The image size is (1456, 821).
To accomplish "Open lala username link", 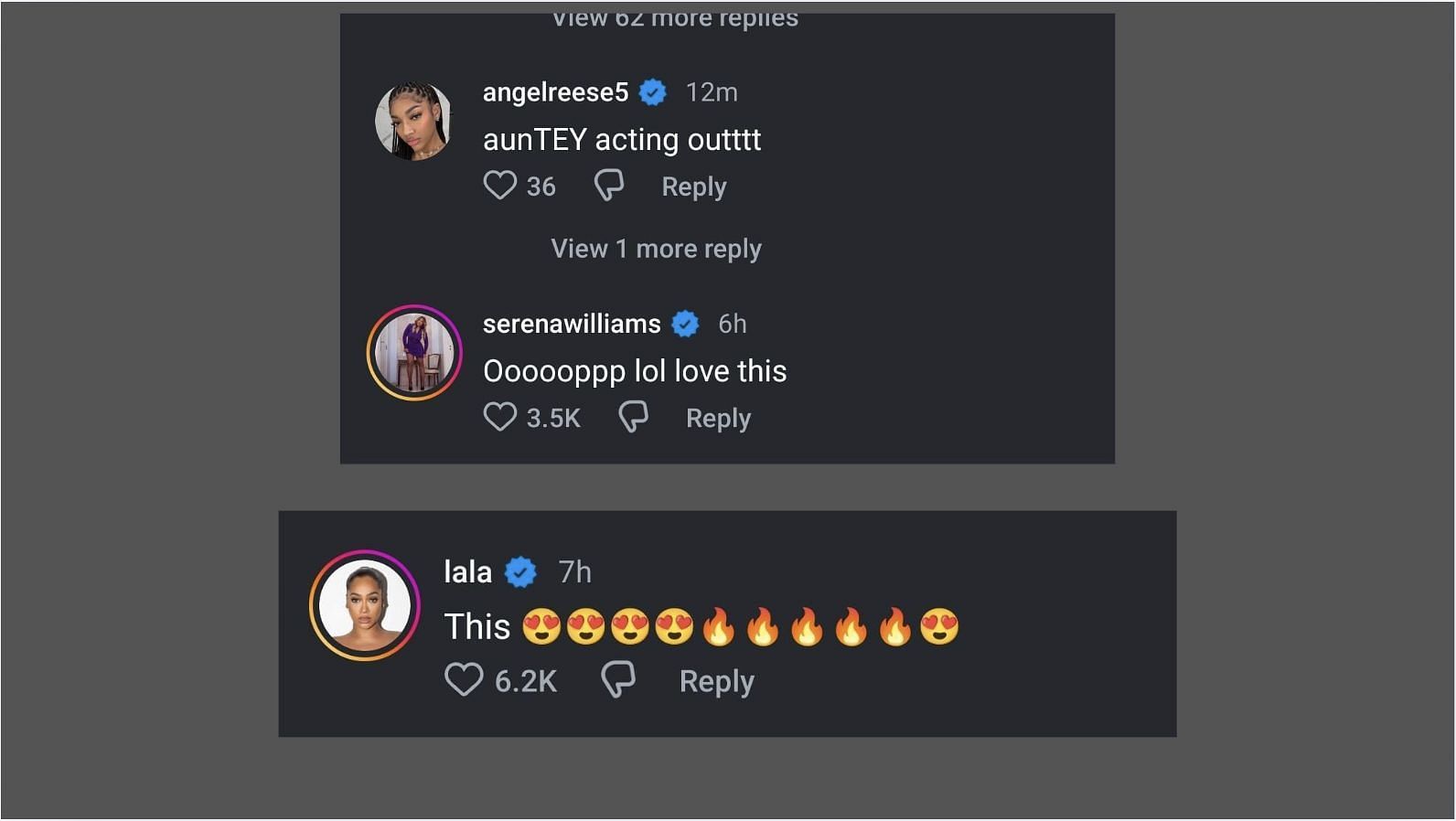I will 467,572.
